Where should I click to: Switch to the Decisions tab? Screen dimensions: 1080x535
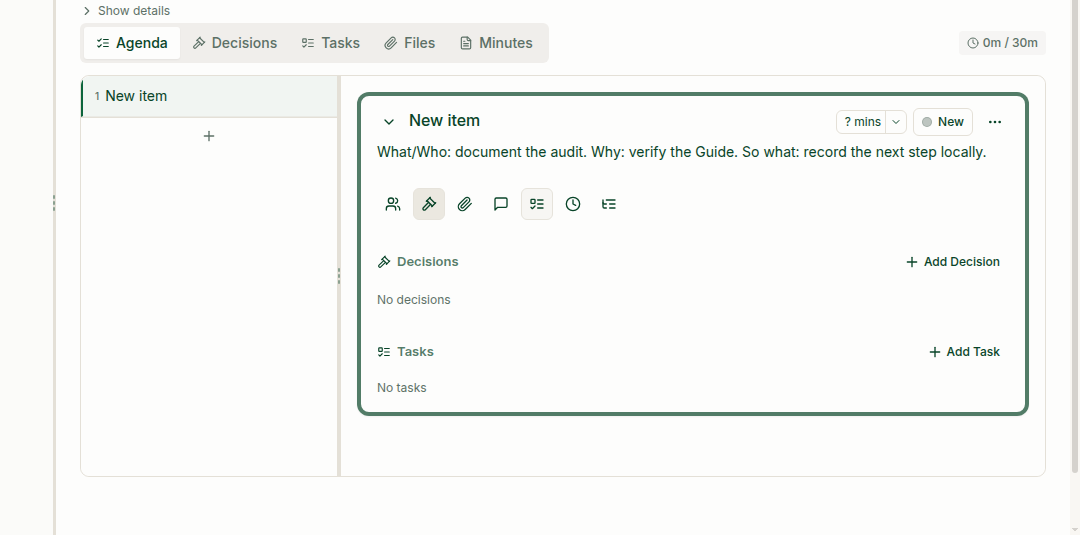(x=235, y=43)
